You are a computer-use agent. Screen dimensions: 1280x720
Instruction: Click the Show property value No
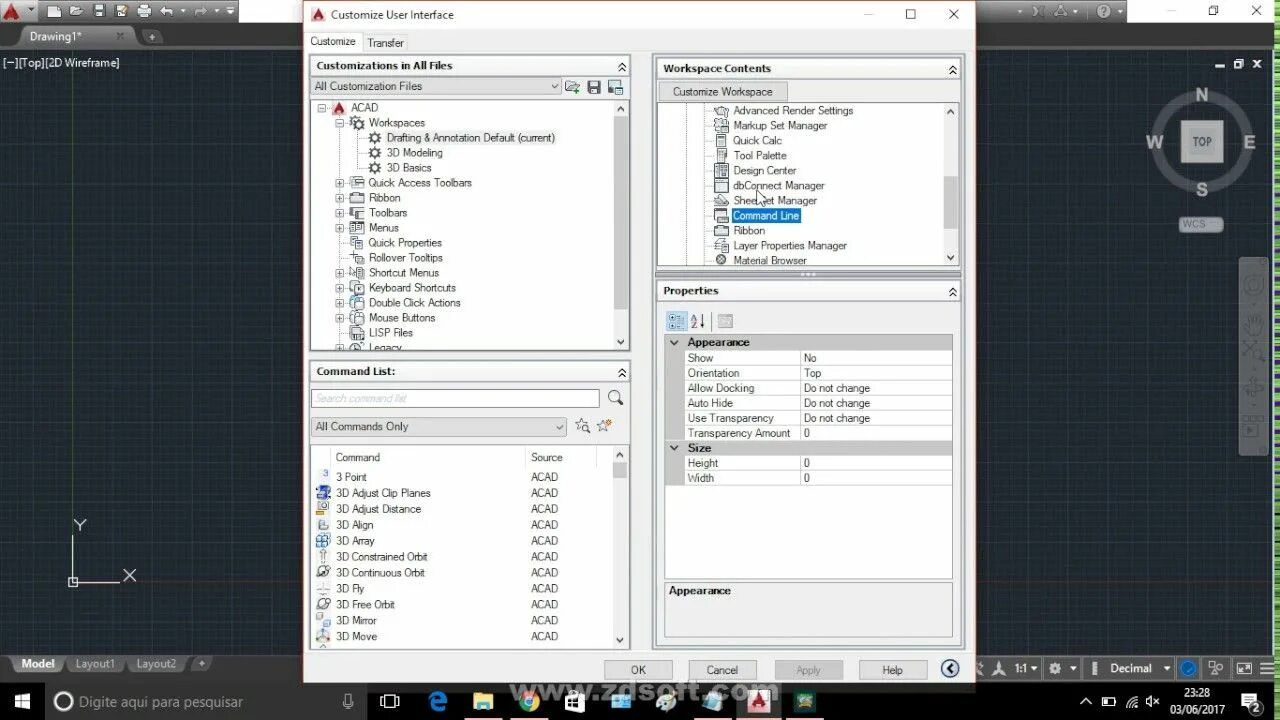point(877,358)
